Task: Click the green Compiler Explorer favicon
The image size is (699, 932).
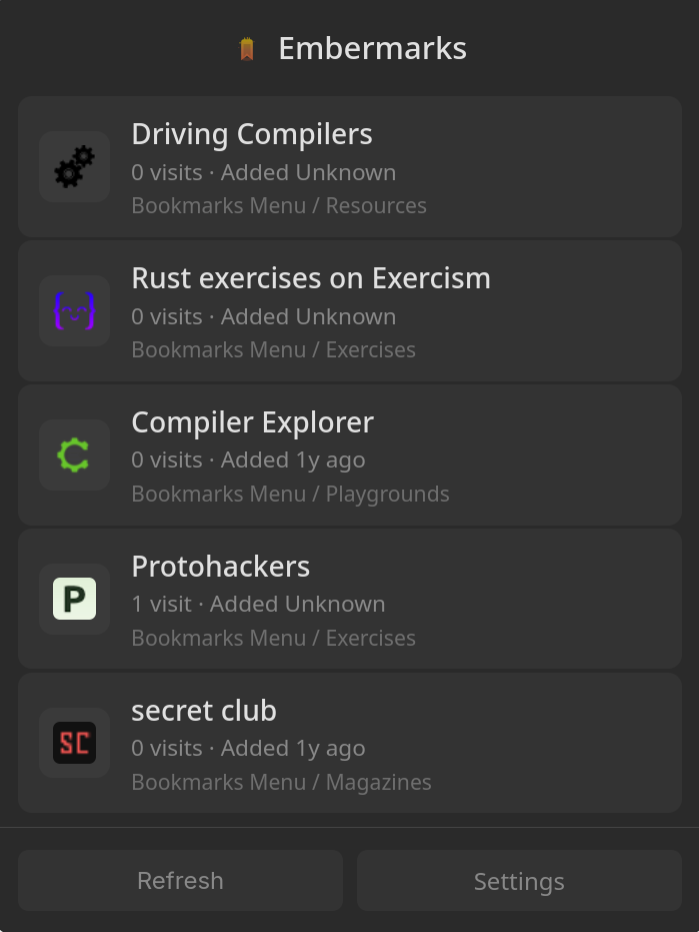Action: 74,455
